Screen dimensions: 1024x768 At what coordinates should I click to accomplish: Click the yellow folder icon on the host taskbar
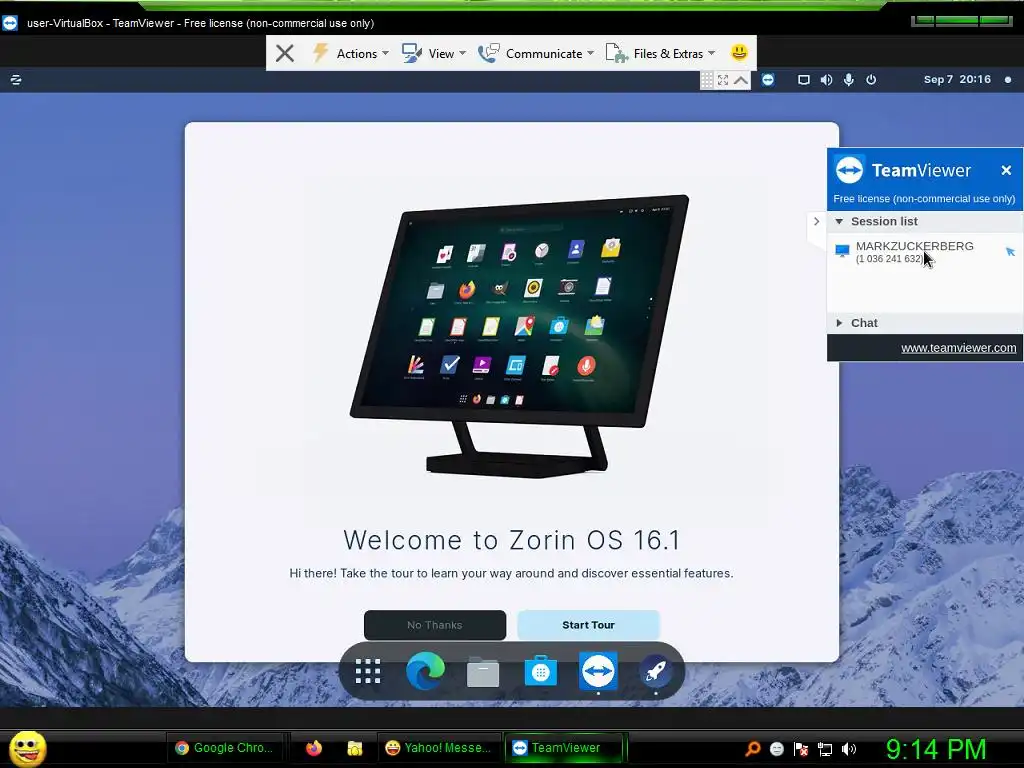[x=355, y=748]
